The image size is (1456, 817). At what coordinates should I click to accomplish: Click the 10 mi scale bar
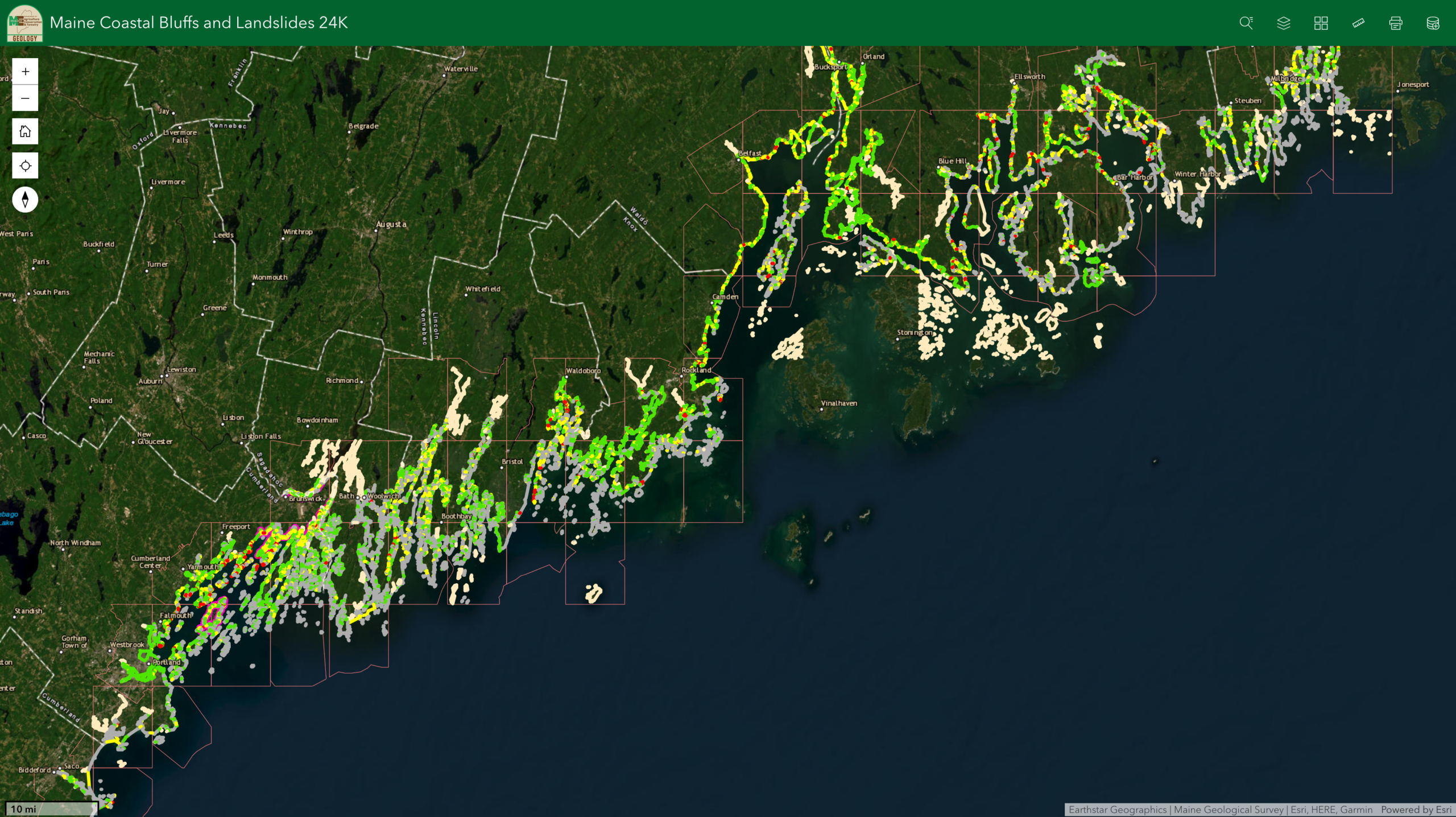click(51, 808)
